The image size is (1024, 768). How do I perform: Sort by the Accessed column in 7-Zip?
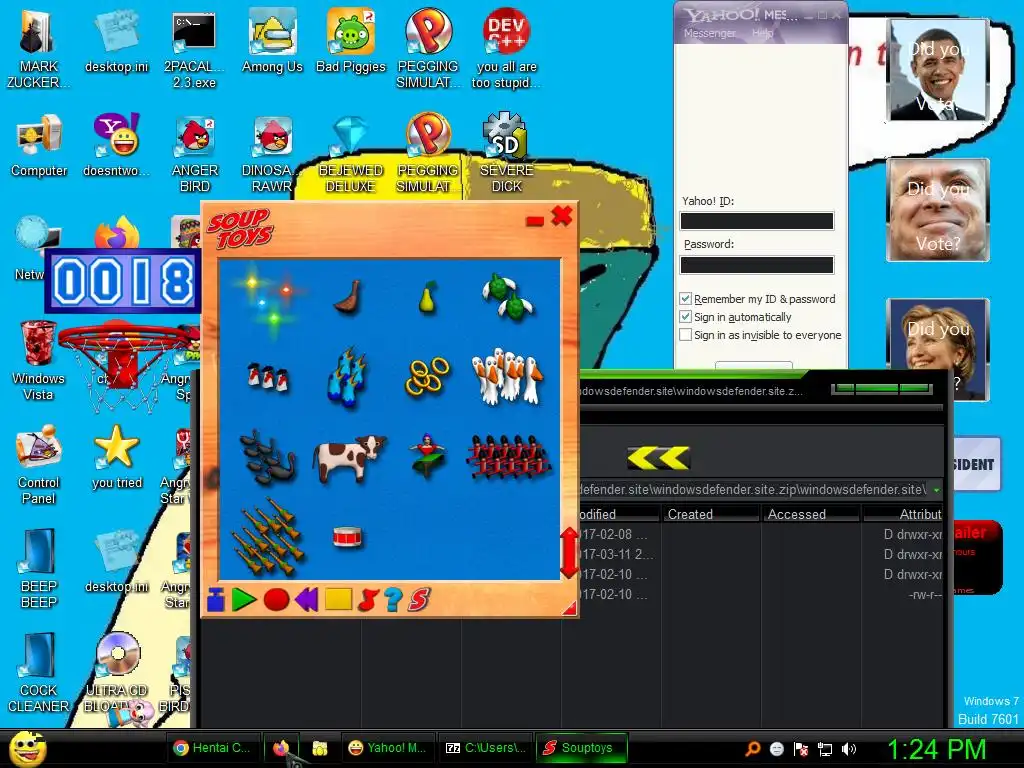point(812,514)
